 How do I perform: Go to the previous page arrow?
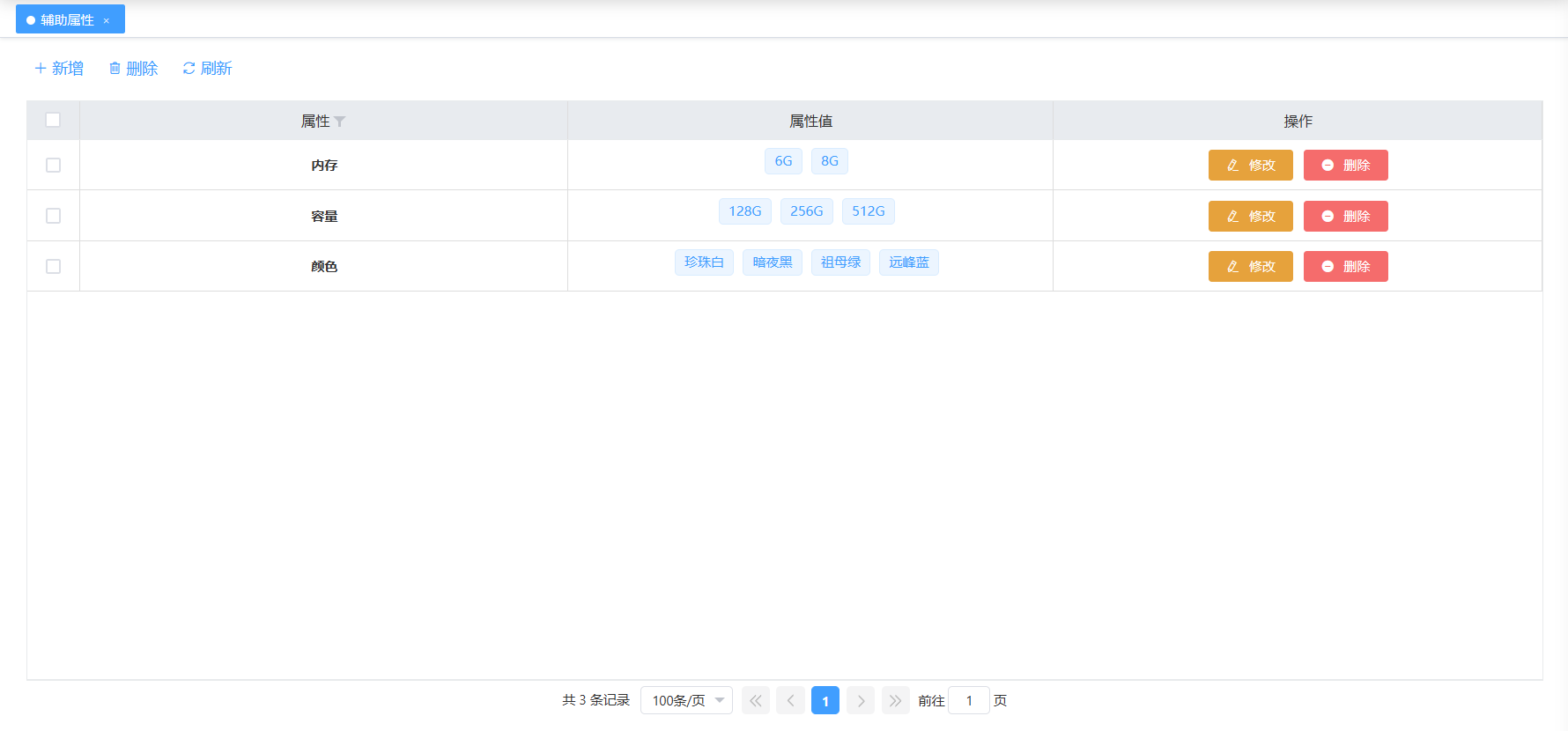(790, 701)
